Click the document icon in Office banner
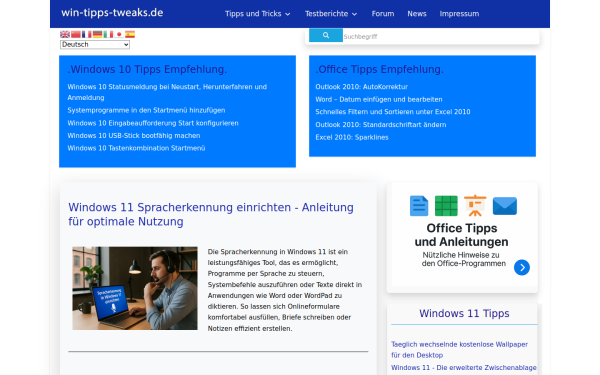This screenshot has width=600, height=375. point(419,206)
